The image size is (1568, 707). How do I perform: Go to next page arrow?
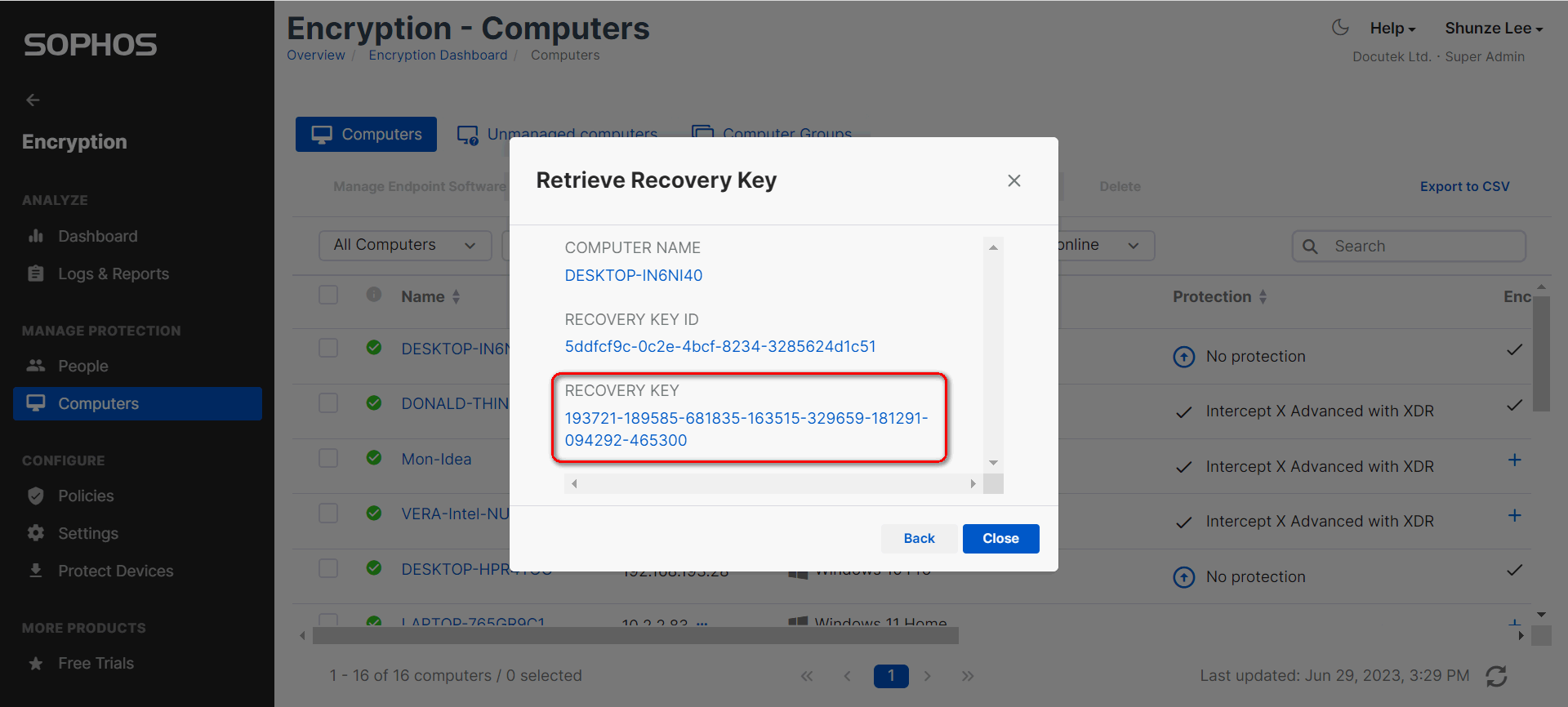point(928,676)
